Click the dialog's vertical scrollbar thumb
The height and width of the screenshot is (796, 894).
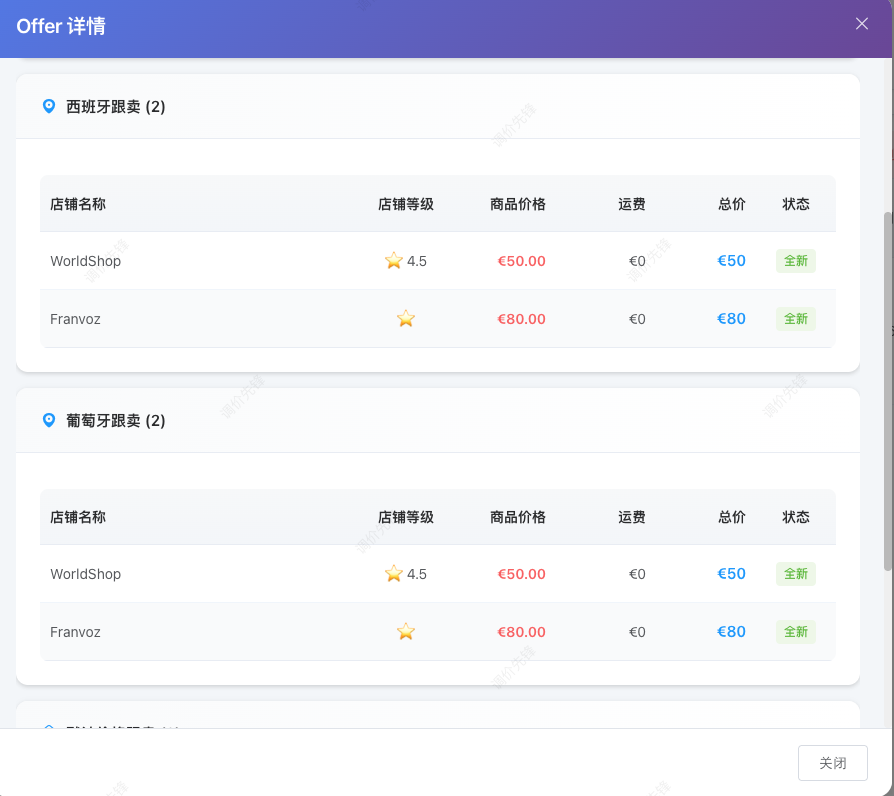coord(888,390)
